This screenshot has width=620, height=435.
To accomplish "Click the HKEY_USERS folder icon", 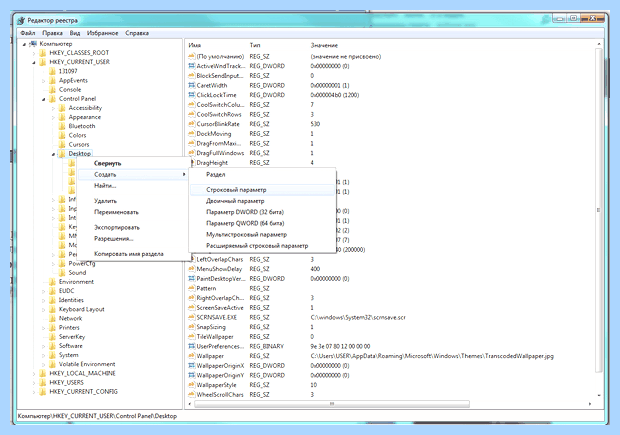I will [43, 382].
